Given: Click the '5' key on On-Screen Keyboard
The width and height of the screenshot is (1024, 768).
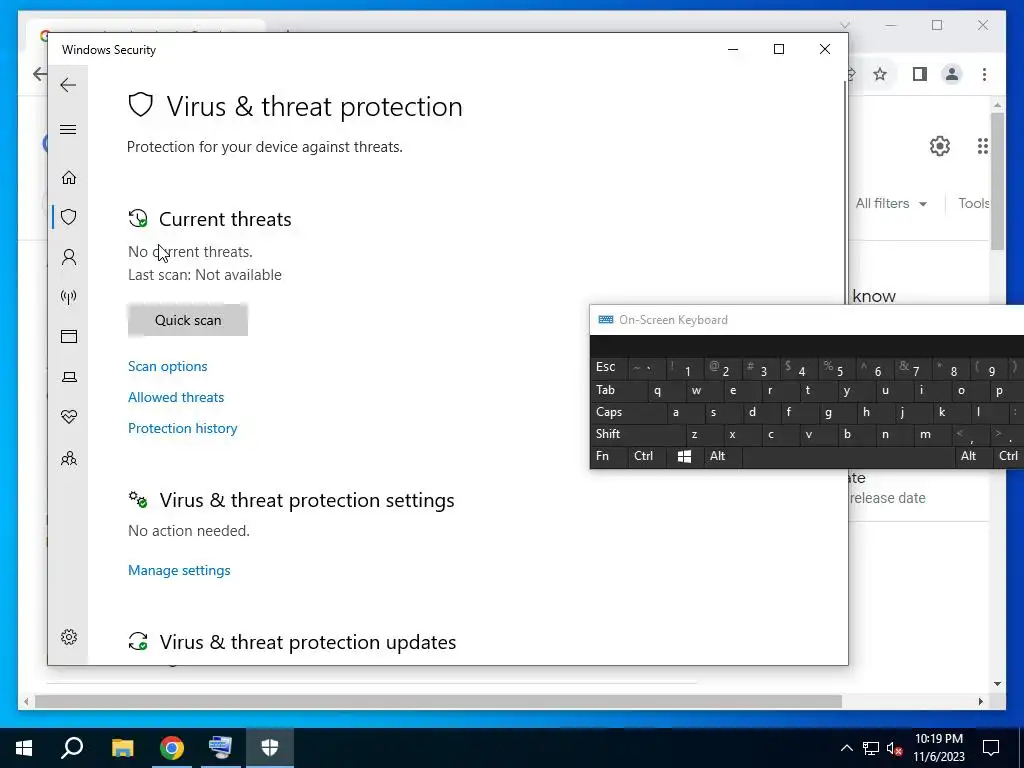Looking at the screenshot, I should click(838, 368).
